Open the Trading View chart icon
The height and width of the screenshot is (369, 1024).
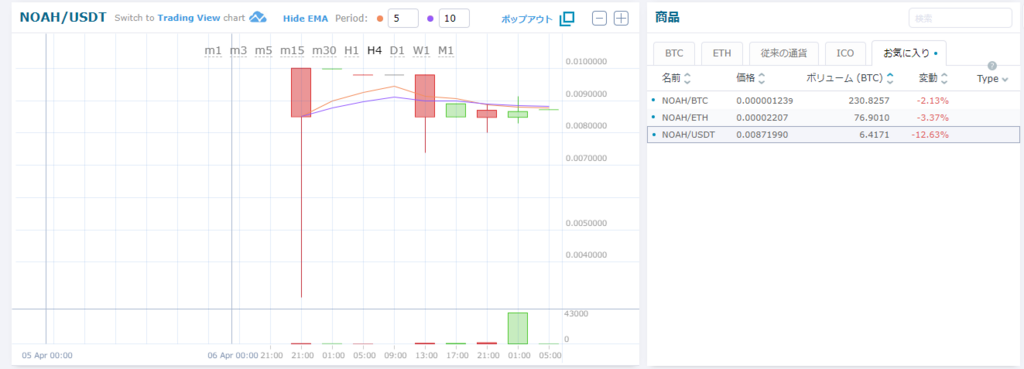point(258,18)
